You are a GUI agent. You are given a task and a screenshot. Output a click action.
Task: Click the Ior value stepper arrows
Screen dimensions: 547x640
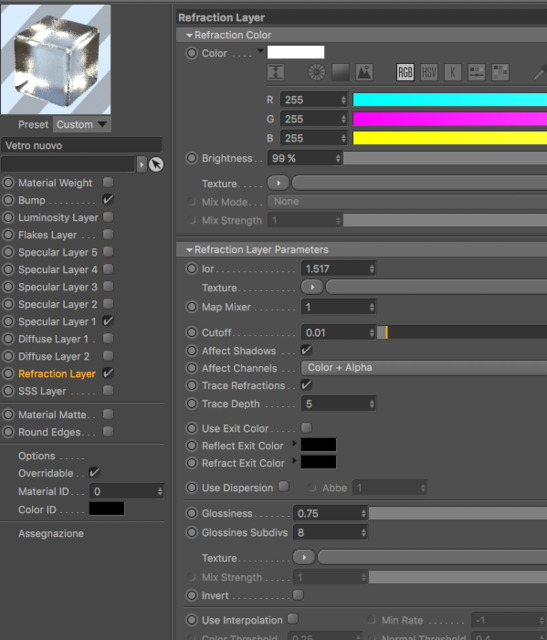371,269
